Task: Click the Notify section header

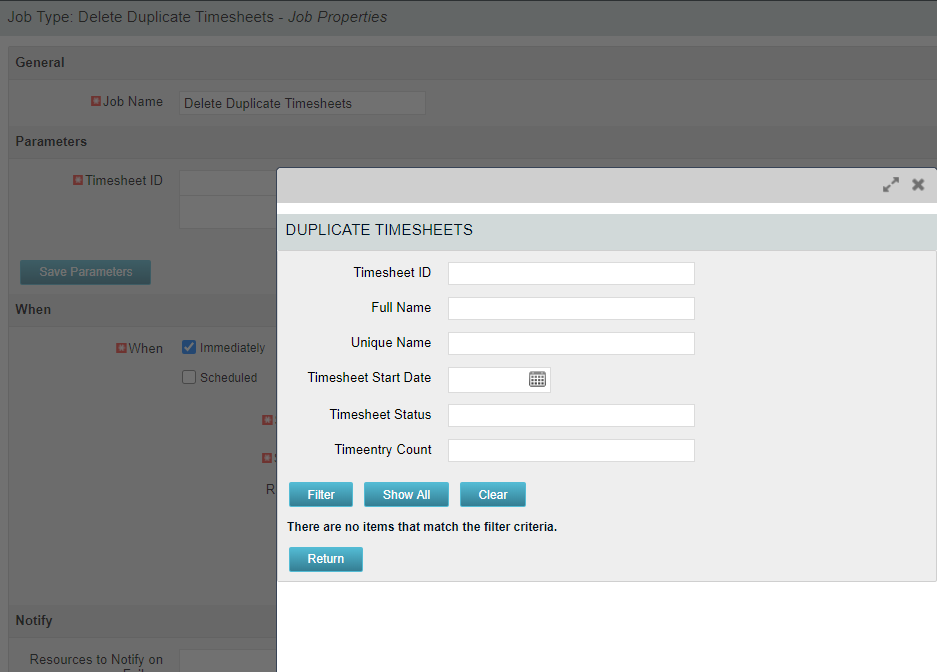Action: pos(34,621)
